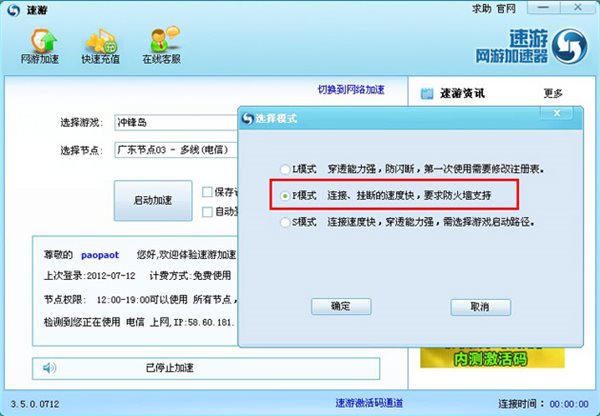Open the 选择节点 dropdown showing 广东节点03

(x=176, y=150)
